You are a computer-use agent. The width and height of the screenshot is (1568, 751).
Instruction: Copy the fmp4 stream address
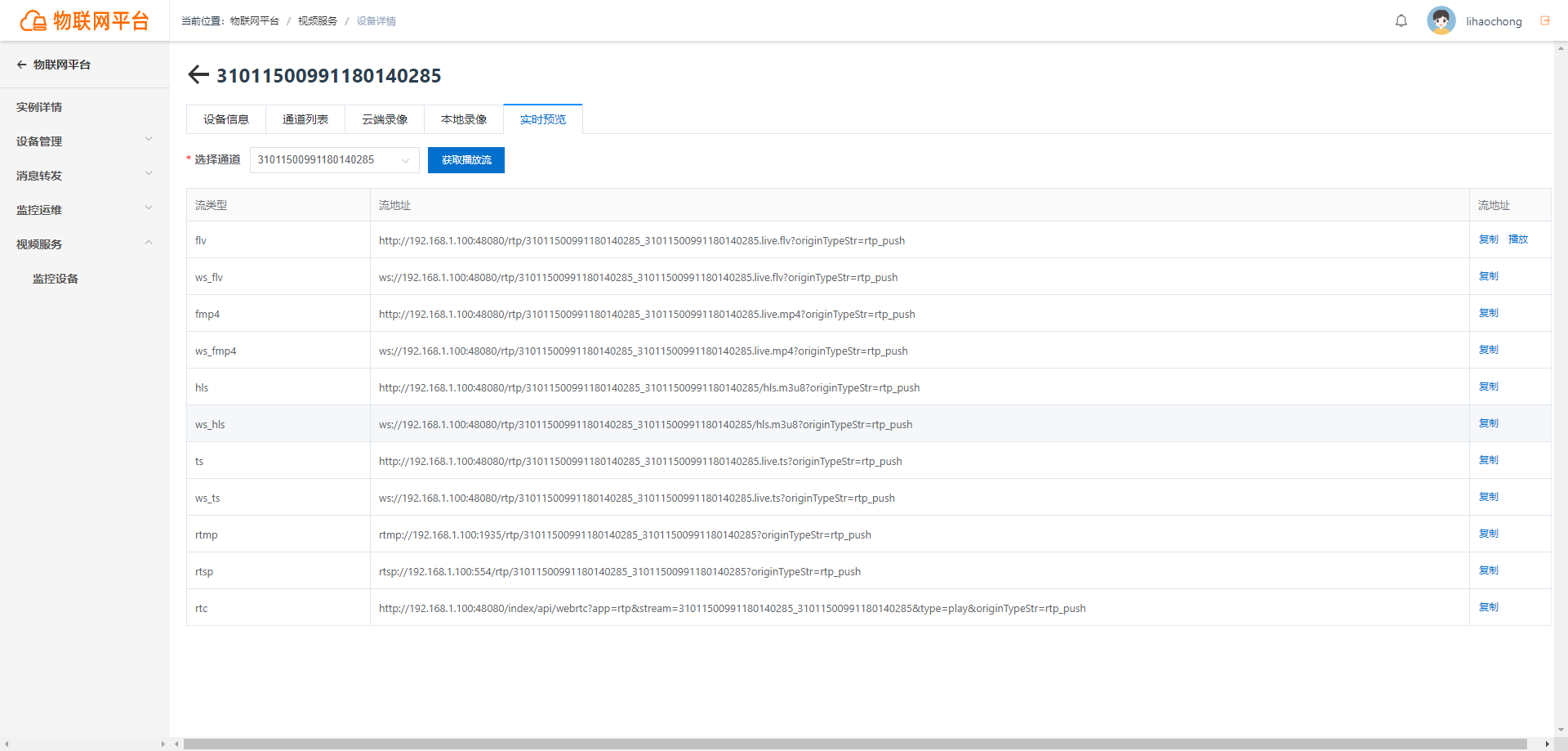1489,313
